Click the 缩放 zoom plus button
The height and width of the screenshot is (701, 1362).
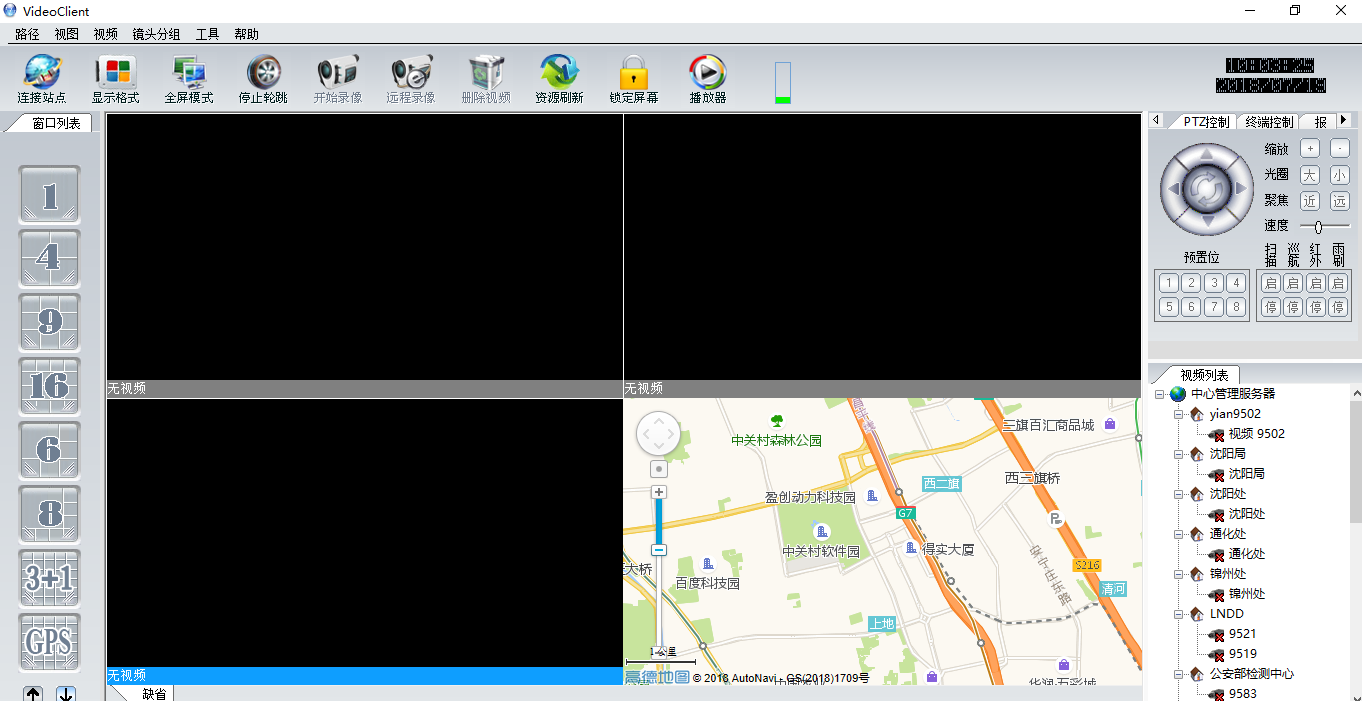tap(1309, 149)
